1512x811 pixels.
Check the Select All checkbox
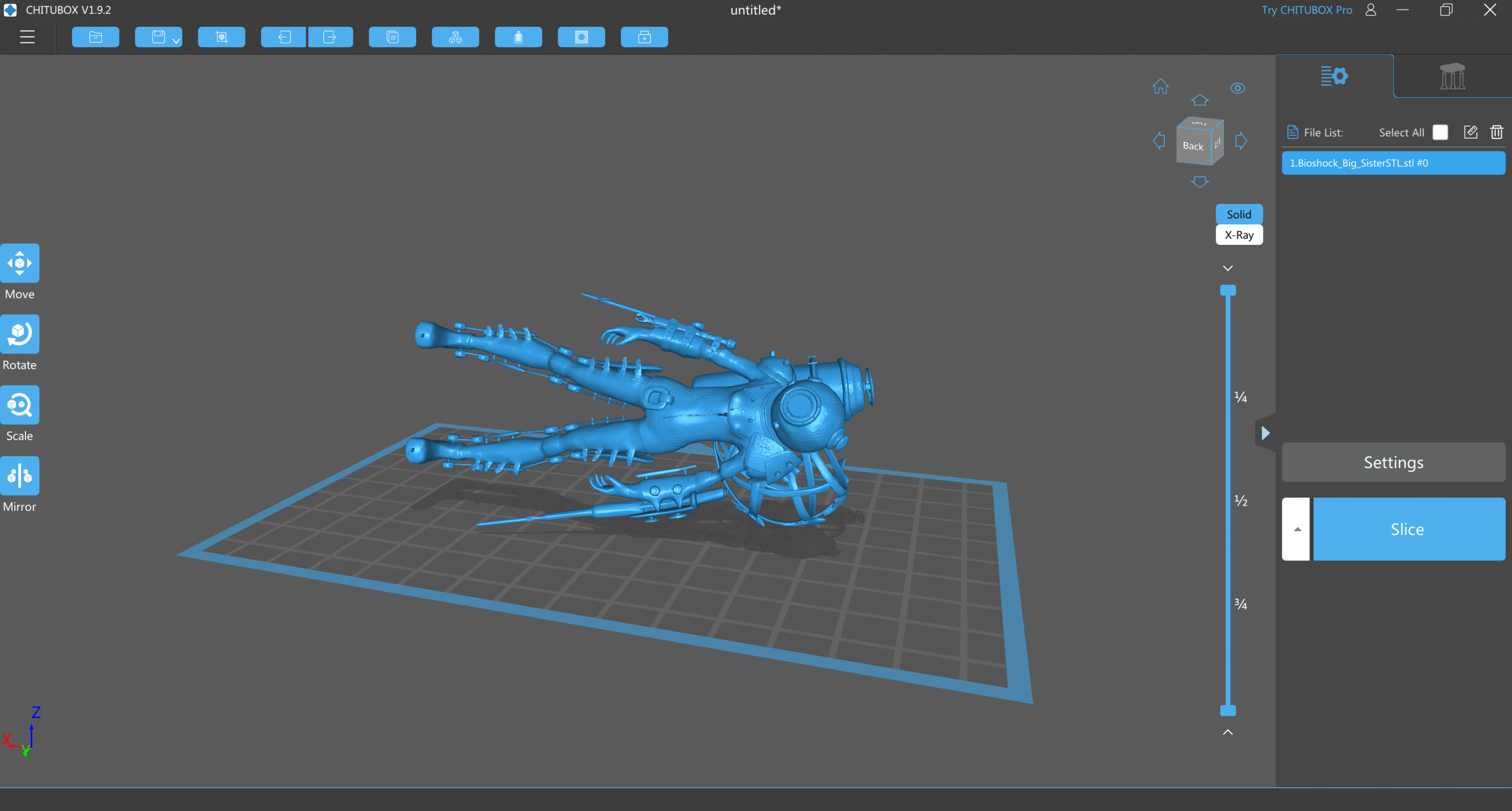1440,133
